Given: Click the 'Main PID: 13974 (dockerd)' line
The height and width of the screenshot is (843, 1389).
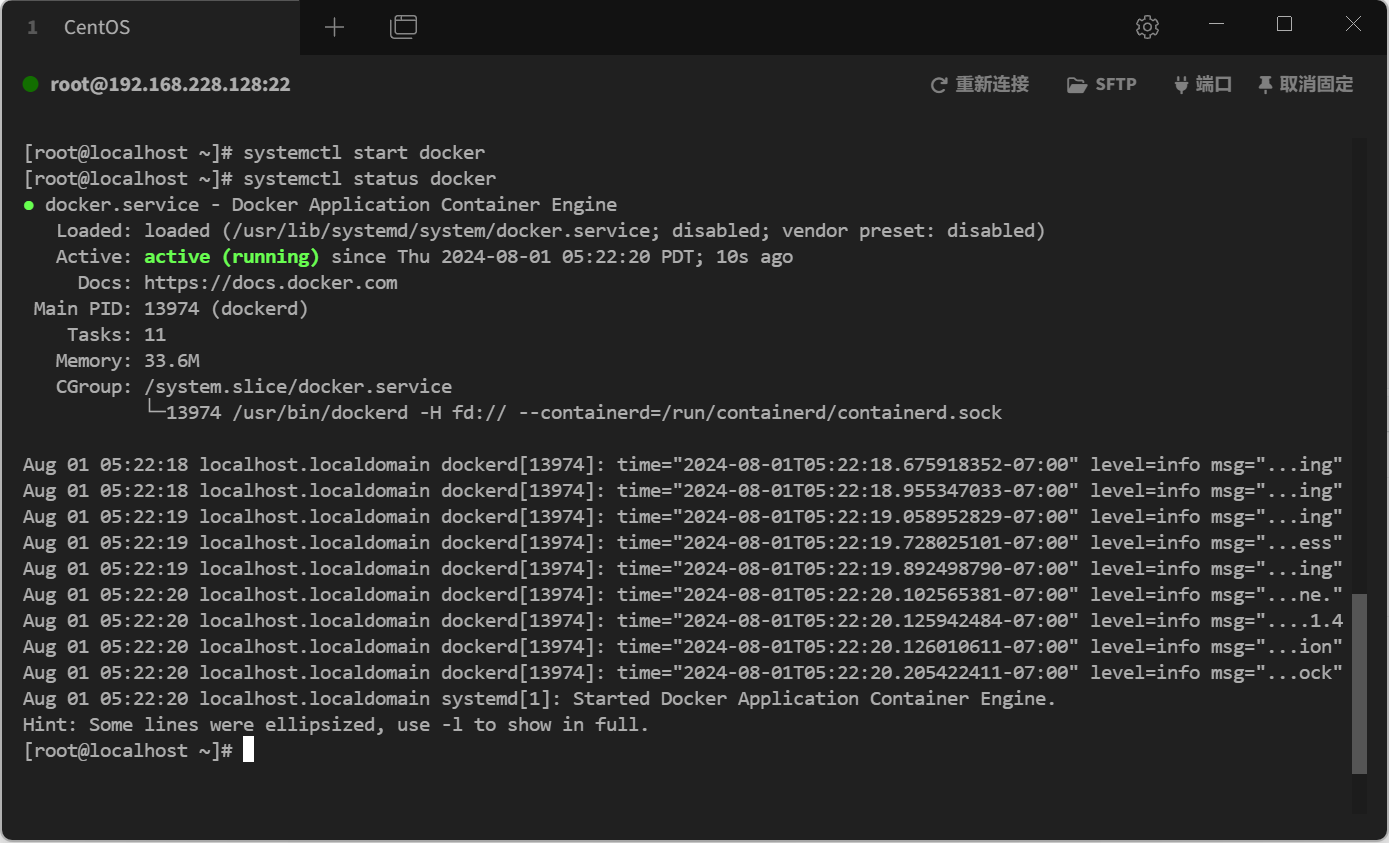Looking at the screenshot, I should (x=171, y=309).
